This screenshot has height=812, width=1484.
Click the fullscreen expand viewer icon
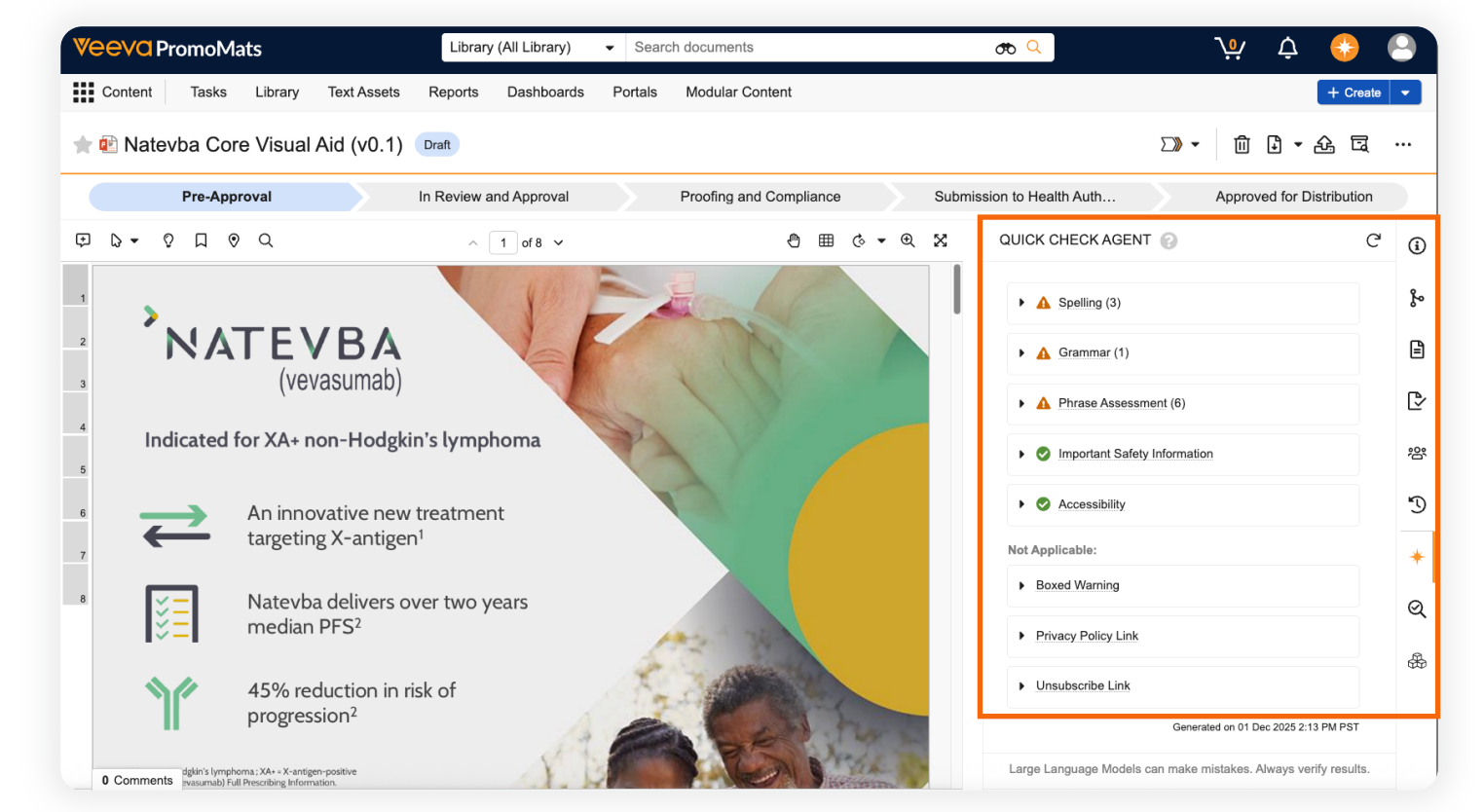(941, 241)
